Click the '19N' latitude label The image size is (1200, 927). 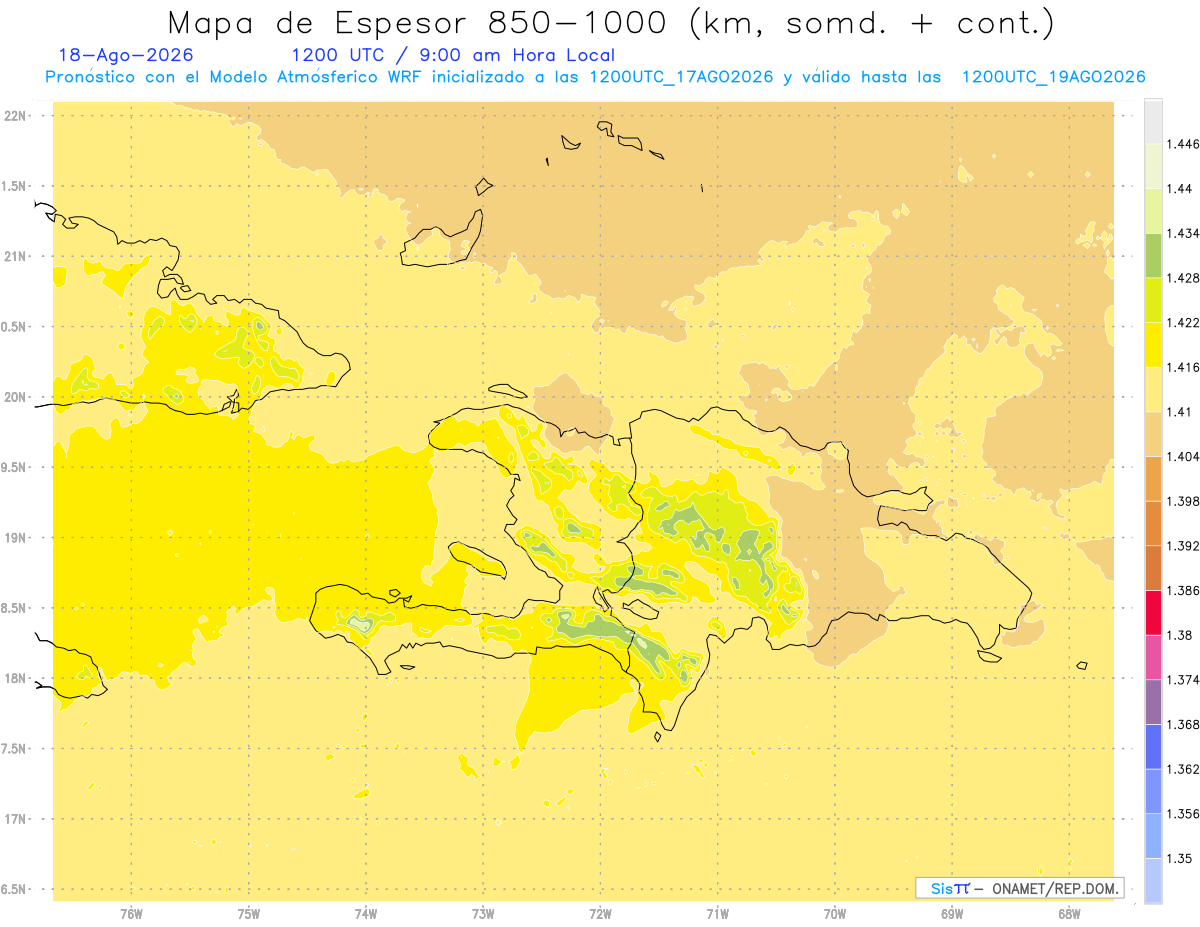pyautogui.click(x=14, y=538)
